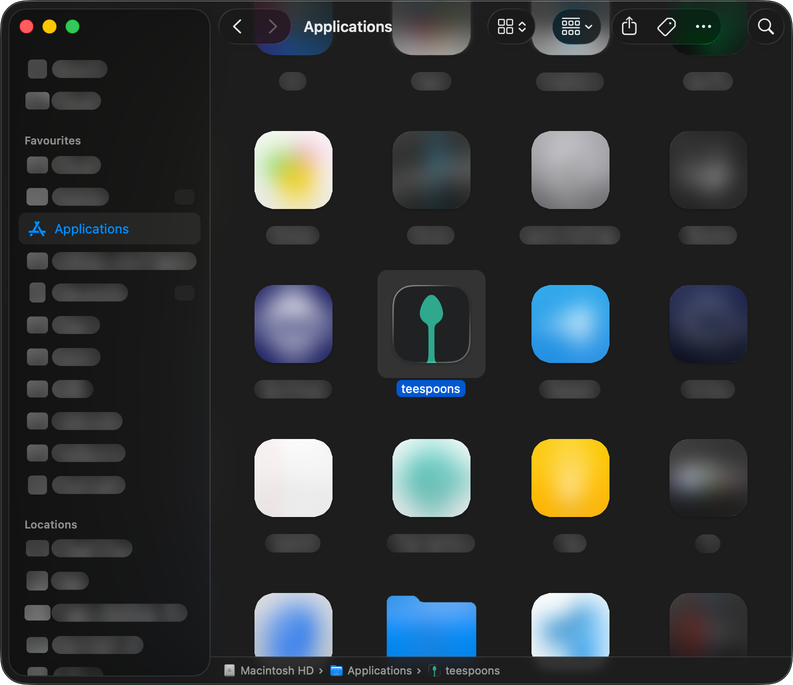The width and height of the screenshot is (793, 685).
Task: Click the Locations sidebar heading
Action: tap(51, 525)
